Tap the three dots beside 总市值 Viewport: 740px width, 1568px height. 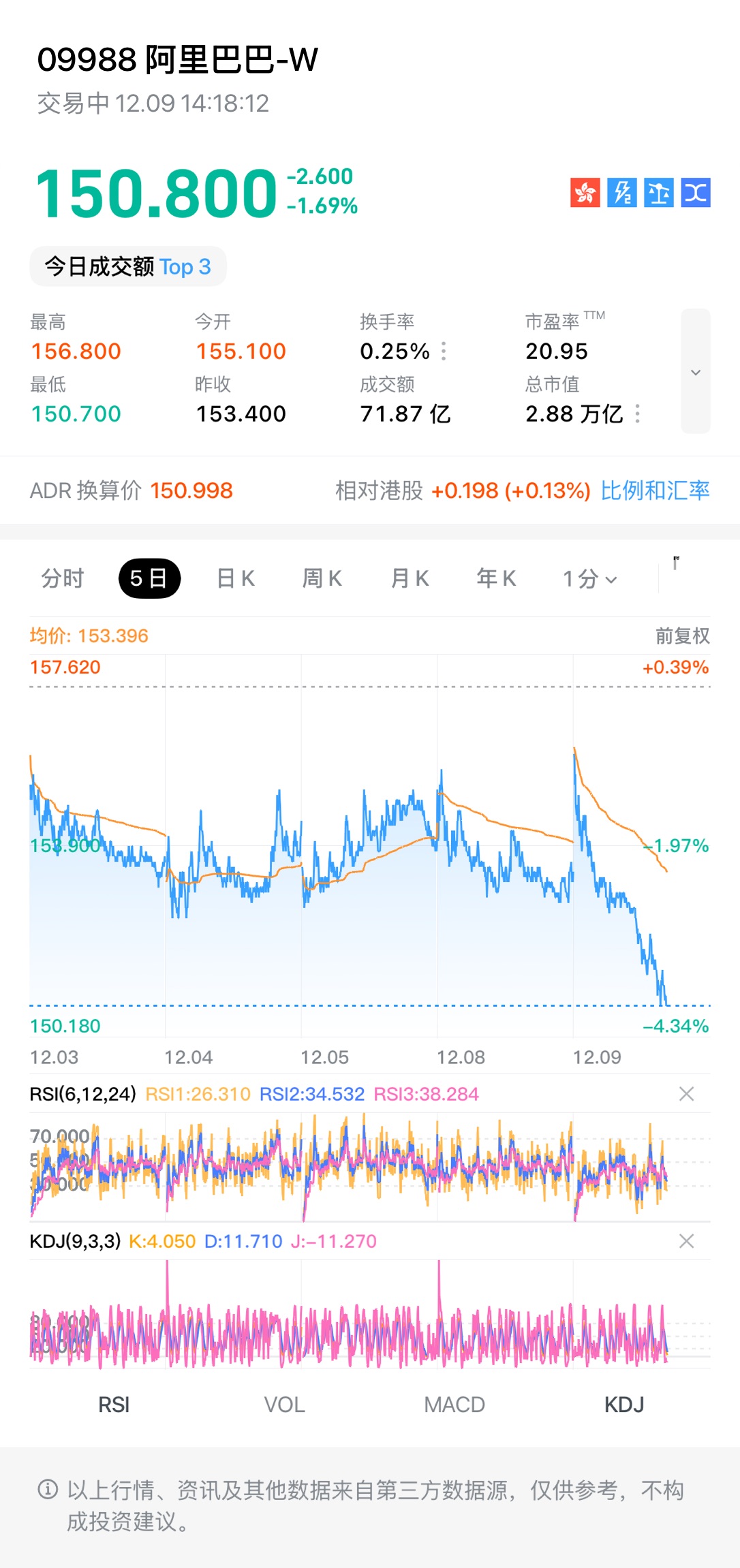coord(638,413)
